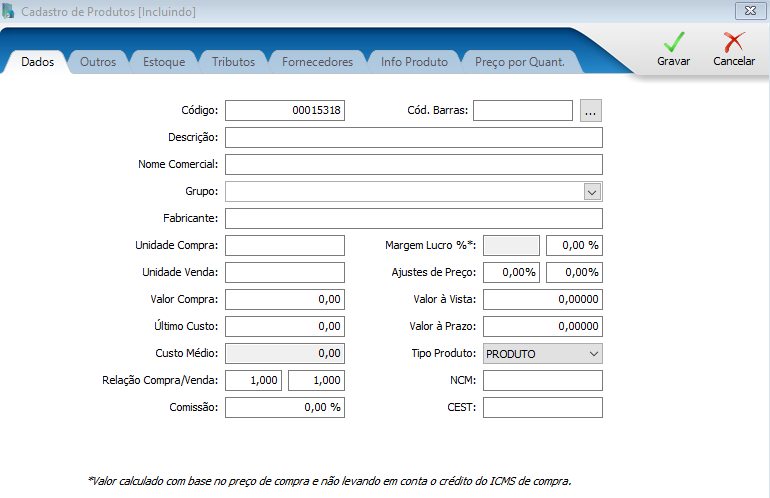This screenshot has height=498, width=770.
Task: Open the Estoque tab
Action: click(x=163, y=62)
